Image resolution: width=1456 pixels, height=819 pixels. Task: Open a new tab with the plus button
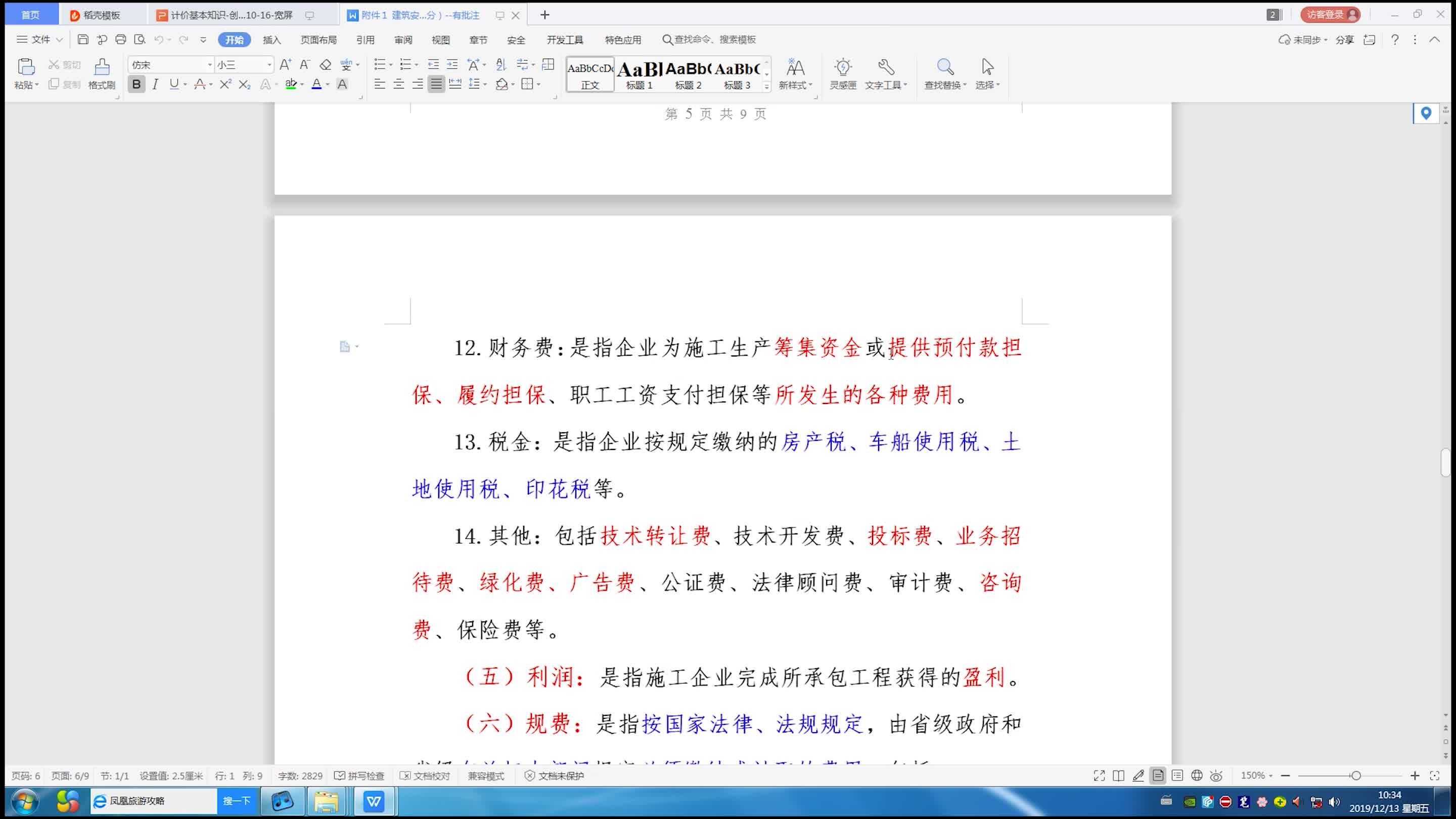click(x=545, y=15)
